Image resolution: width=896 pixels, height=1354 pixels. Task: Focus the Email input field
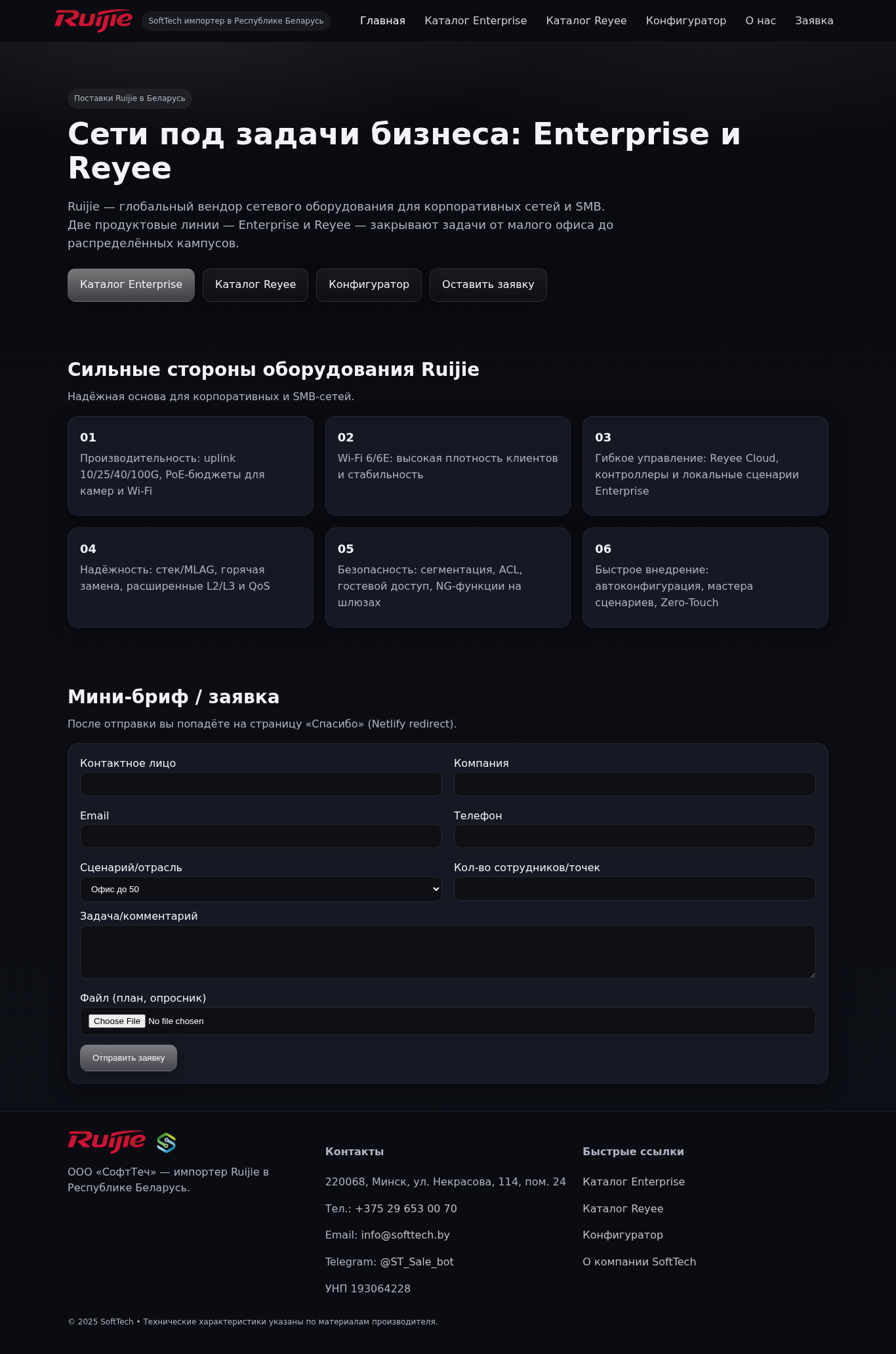tap(261, 836)
